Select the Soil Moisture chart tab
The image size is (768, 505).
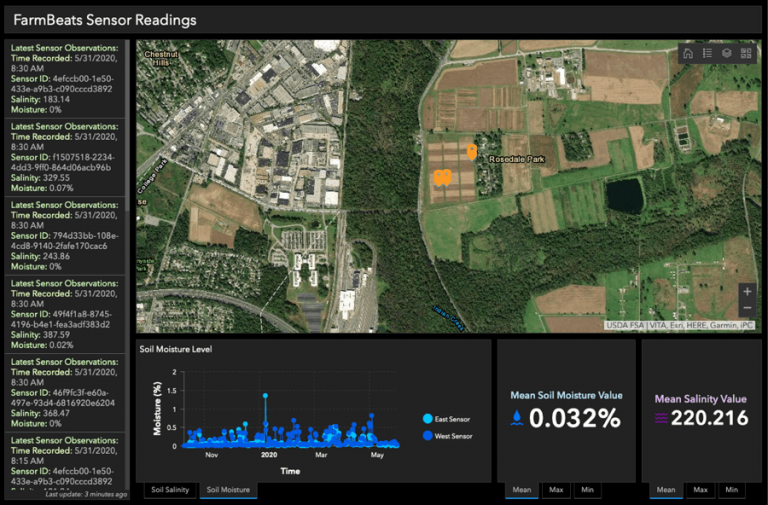228,489
